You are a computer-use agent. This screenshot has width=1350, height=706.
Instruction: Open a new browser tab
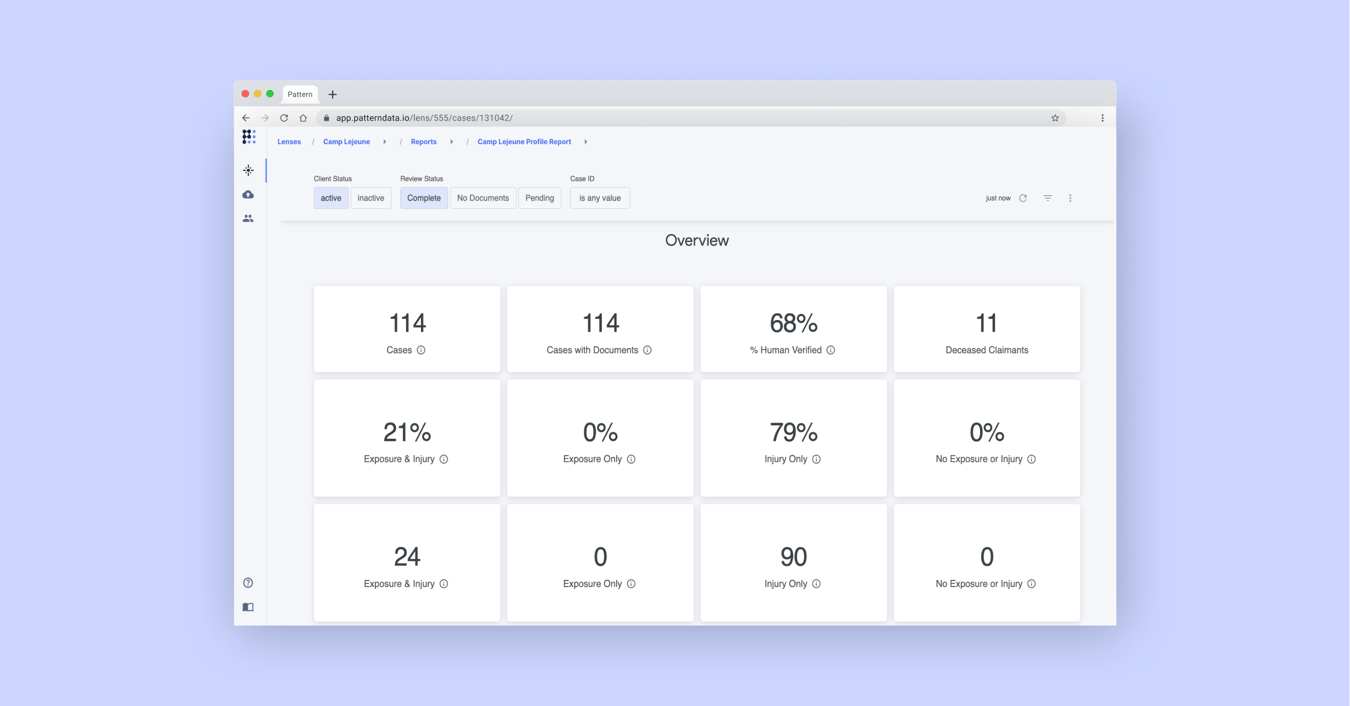[x=332, y=95]
